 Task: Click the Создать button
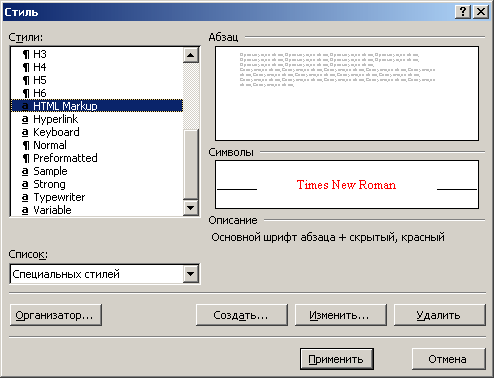point(241,315)
